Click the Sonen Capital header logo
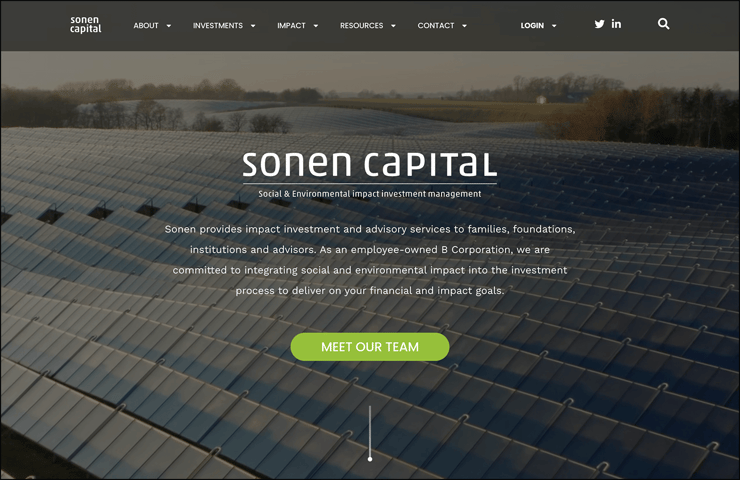The height and width of the screenshot is (480, 740). pyautogui.click(x=85, y=25)
